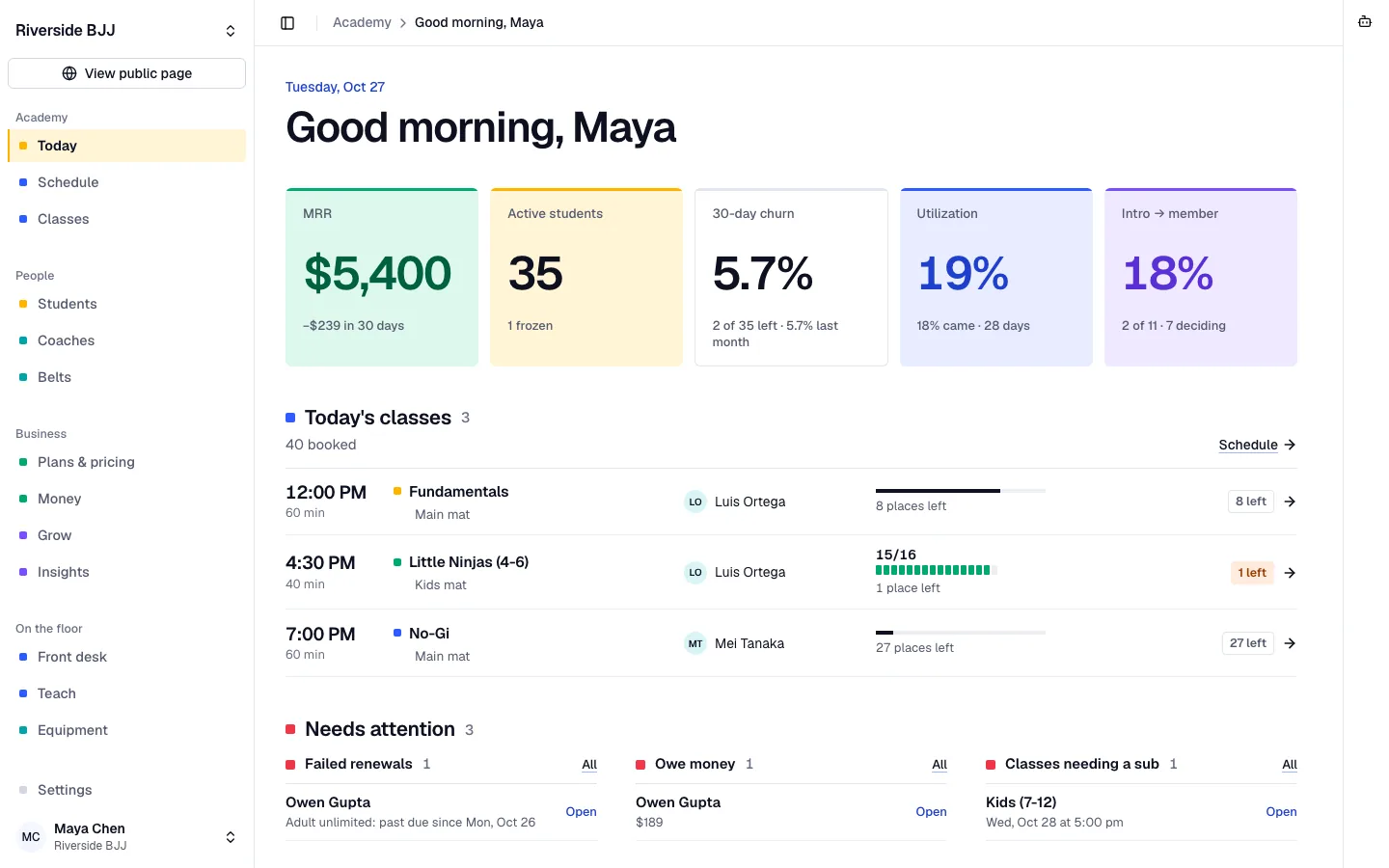The height and width of the screenshot is (868, 1389).
Task: Navigate to Coaches
Action: click(x=126, y=340)
